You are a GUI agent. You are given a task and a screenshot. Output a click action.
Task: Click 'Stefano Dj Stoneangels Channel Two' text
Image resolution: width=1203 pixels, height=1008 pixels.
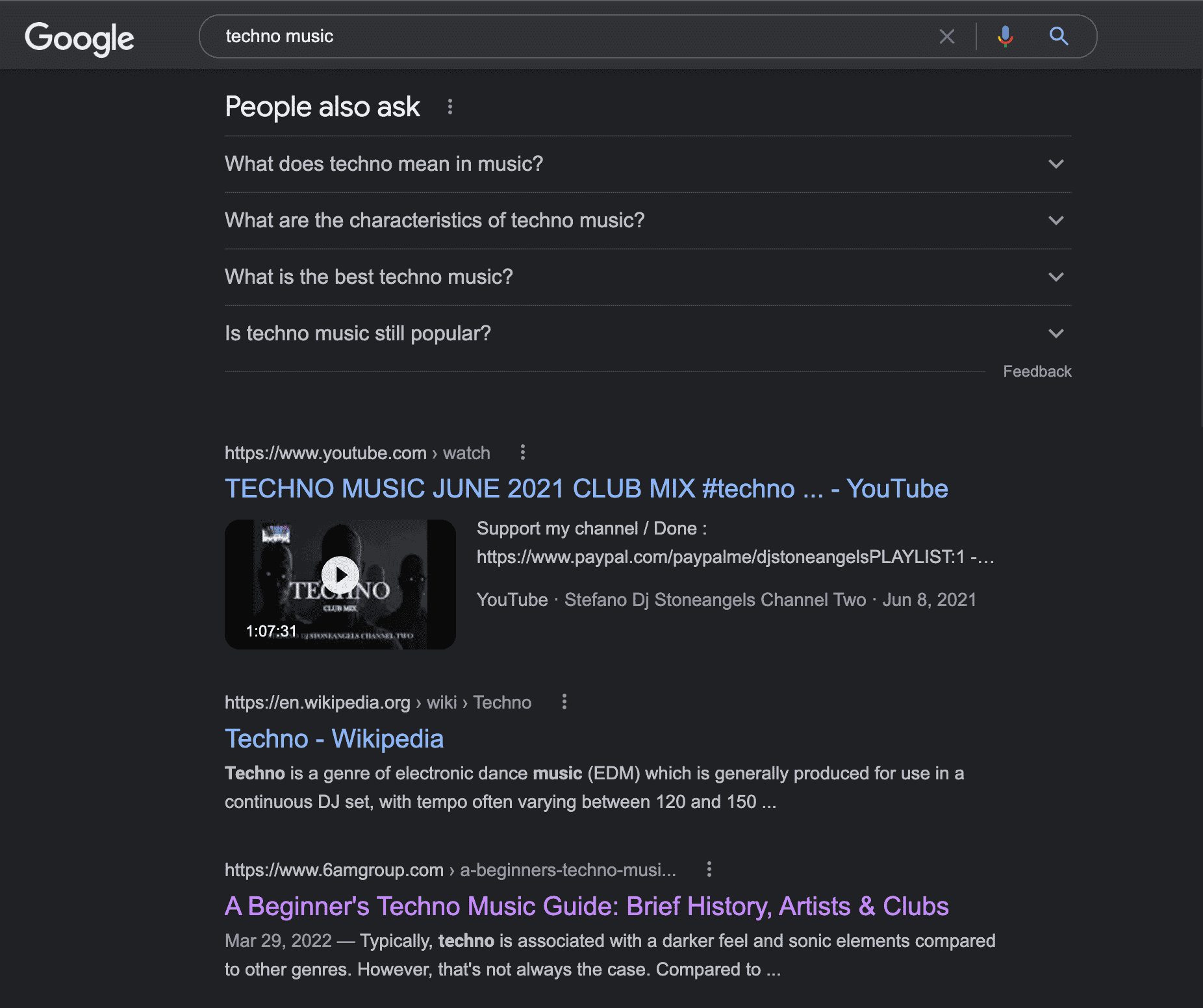tap(715, 599)
